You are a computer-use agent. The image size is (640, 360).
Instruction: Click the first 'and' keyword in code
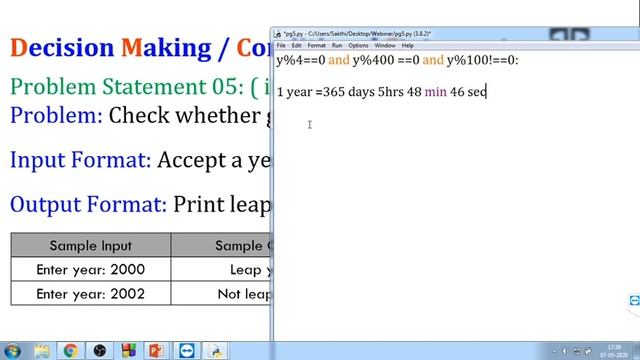339,60
